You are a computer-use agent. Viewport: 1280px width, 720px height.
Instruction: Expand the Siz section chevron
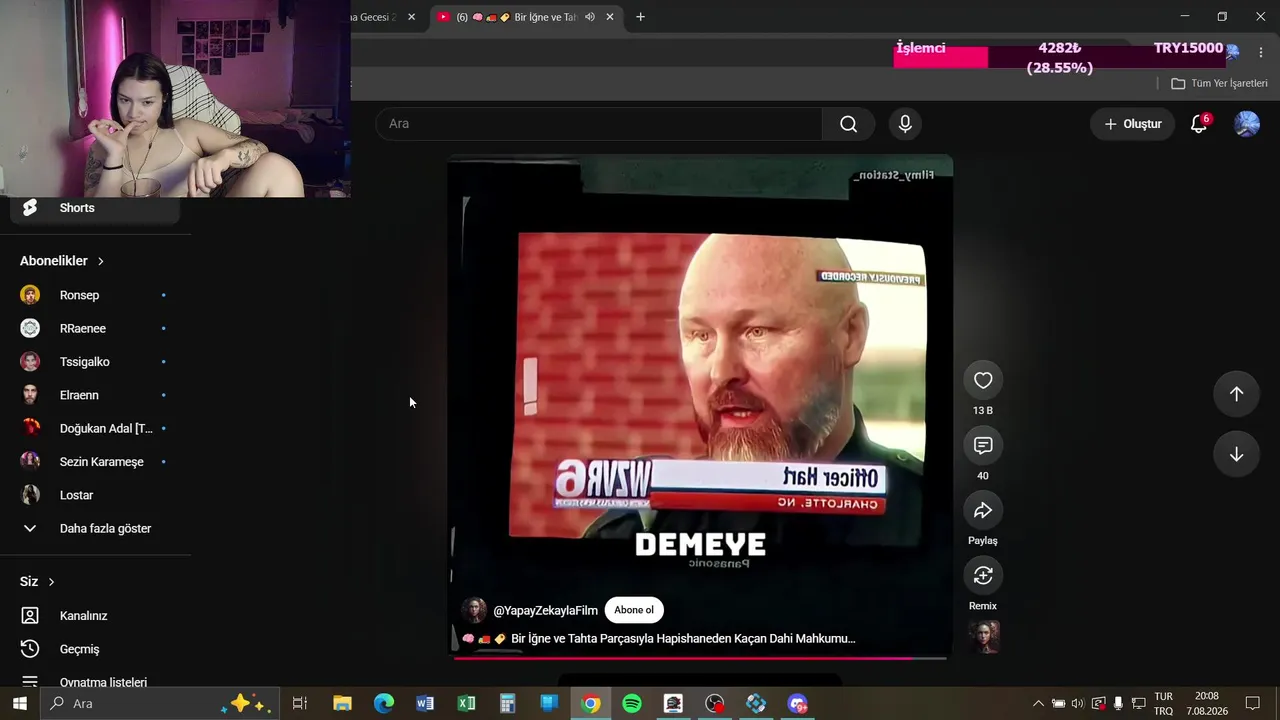click(51, 582)
